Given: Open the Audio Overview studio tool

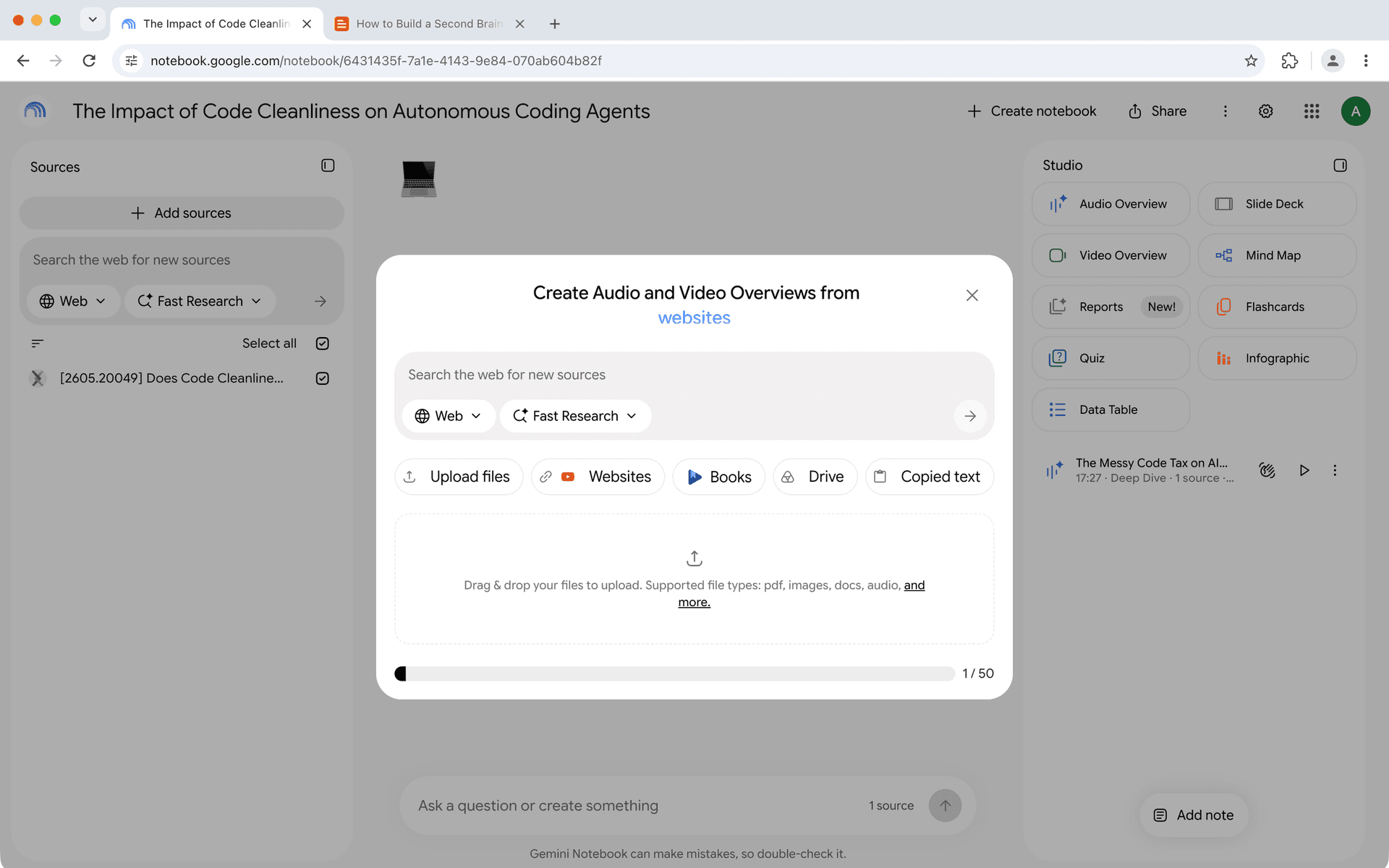Looking at the screenshot, I should coord(1110,204).
